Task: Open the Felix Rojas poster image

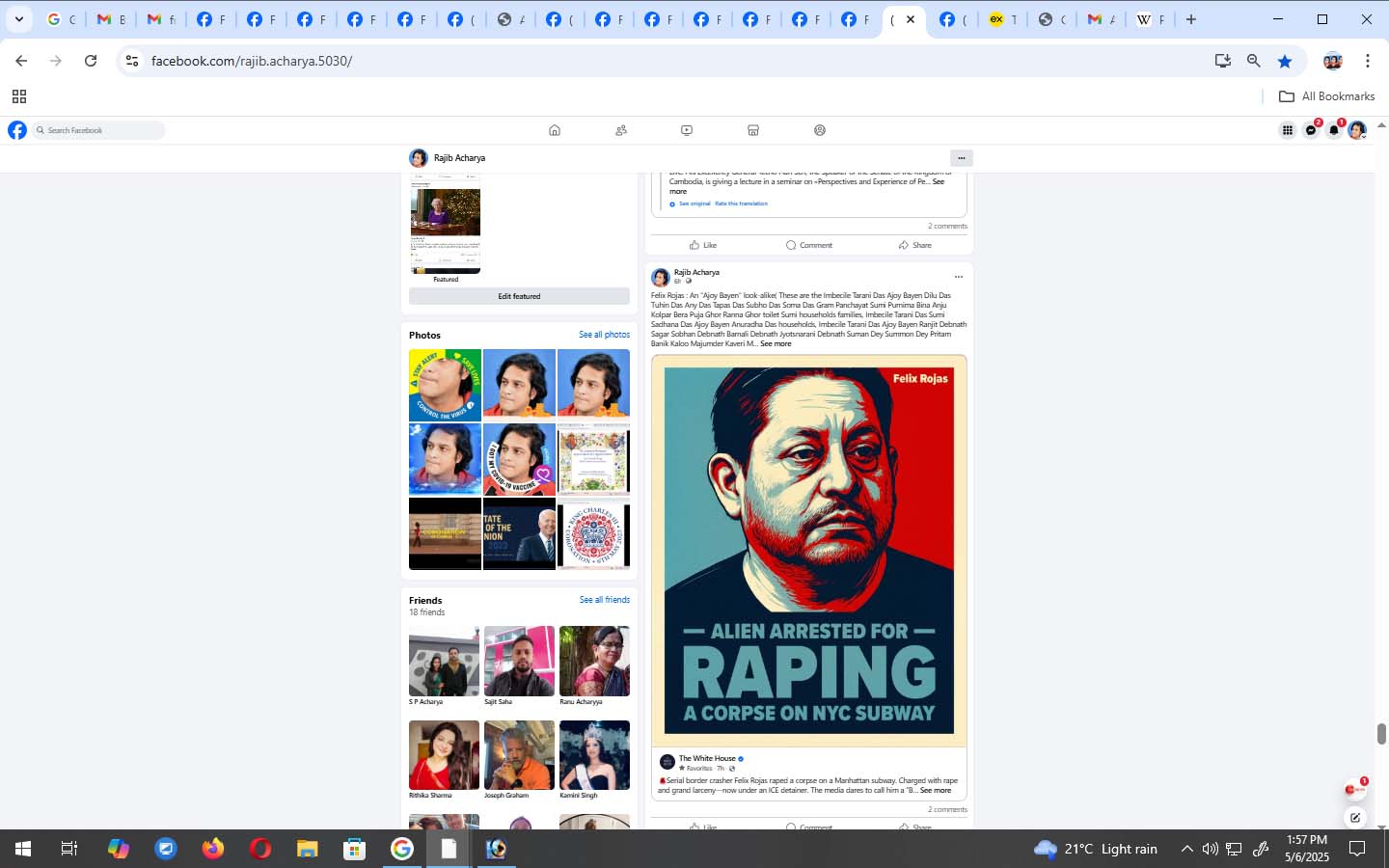Action: (x=809, y=551)
